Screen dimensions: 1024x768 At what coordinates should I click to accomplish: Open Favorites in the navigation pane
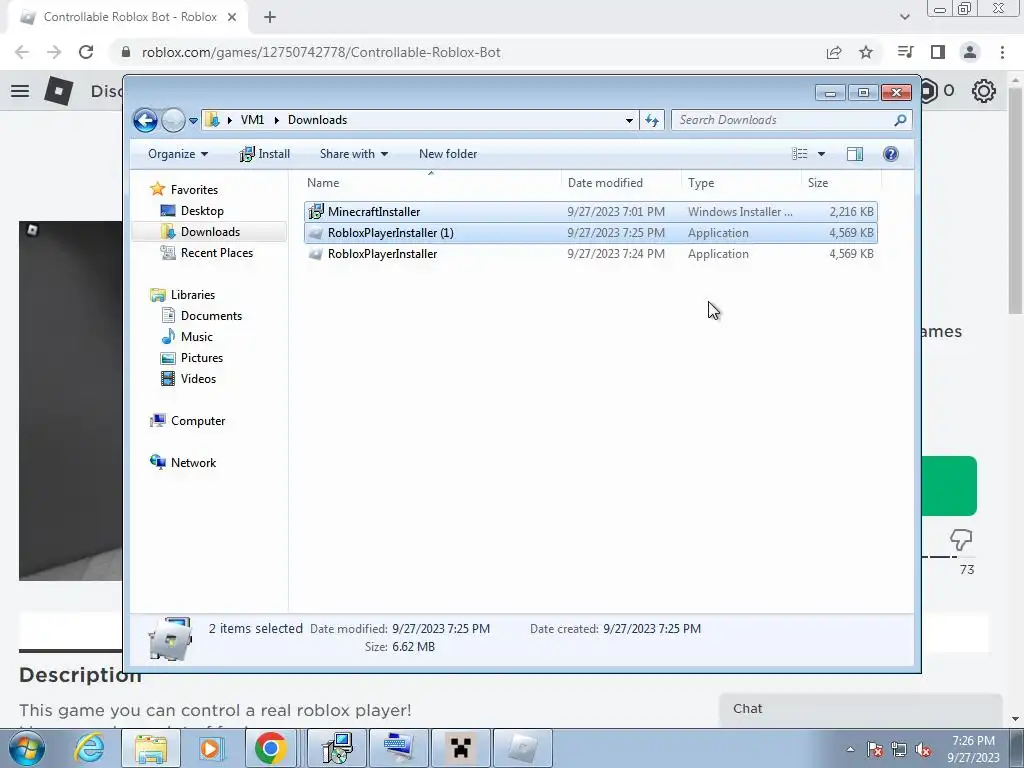[194, 190]
